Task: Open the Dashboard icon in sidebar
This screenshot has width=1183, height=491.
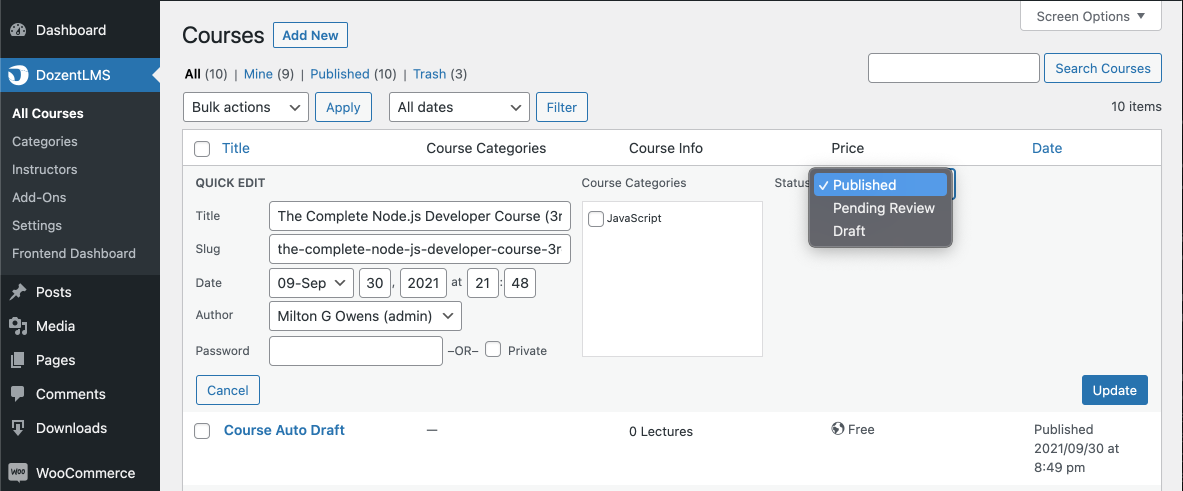Action: [18, 31]
